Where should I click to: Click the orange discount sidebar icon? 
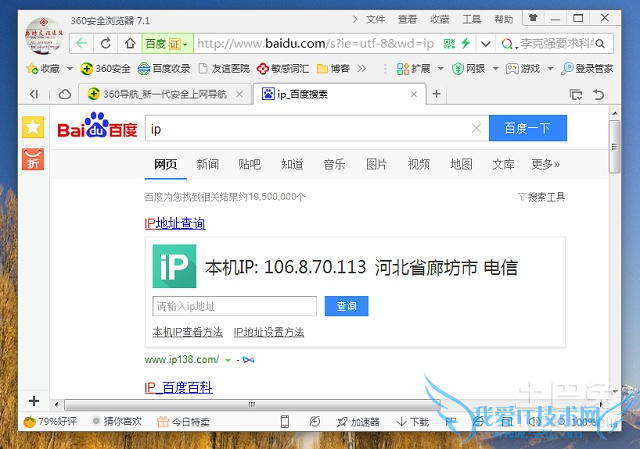click(x=33, y=160)
